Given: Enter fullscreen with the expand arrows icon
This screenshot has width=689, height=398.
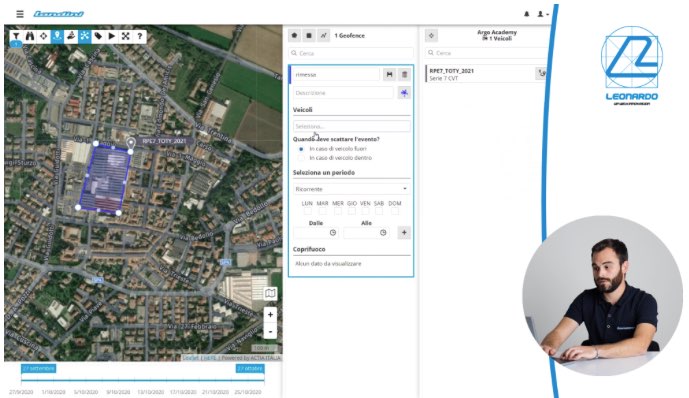Looking at the screenshot, I should (x=126, y=36).
